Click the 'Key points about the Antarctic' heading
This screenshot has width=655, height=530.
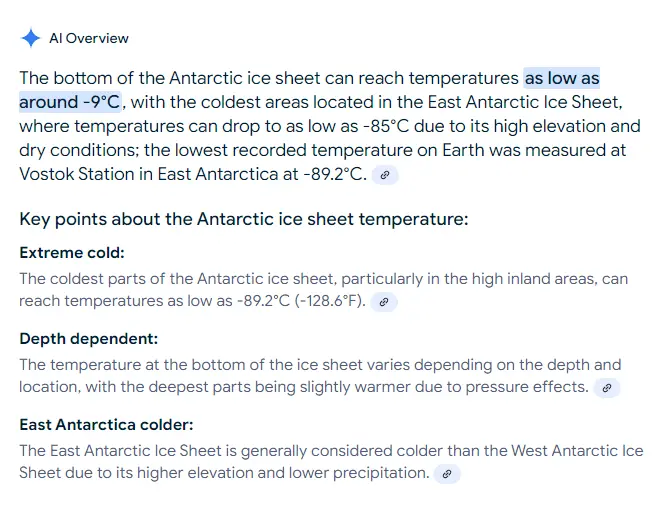point(244,219)
